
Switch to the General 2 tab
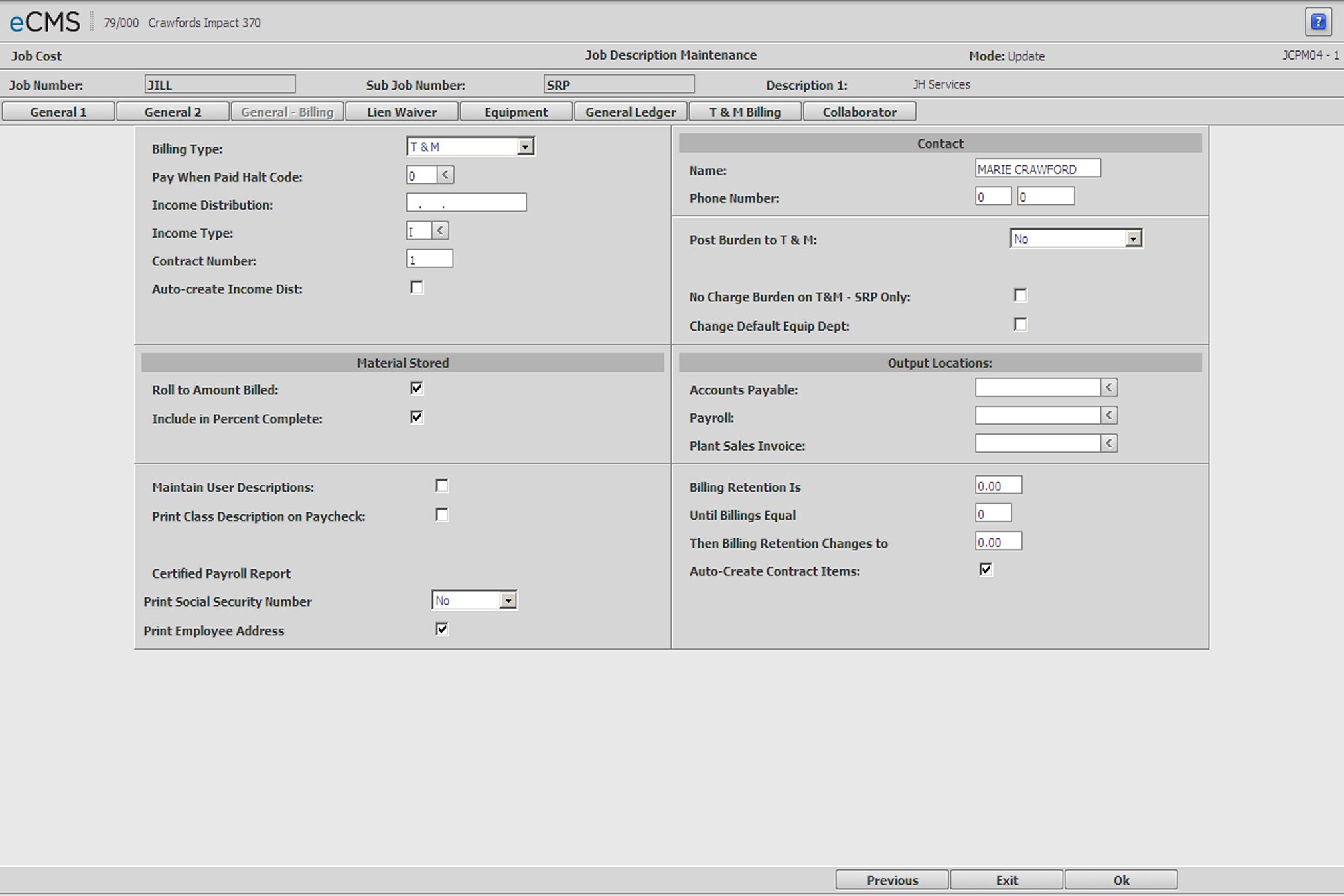[x=173, y=112]
